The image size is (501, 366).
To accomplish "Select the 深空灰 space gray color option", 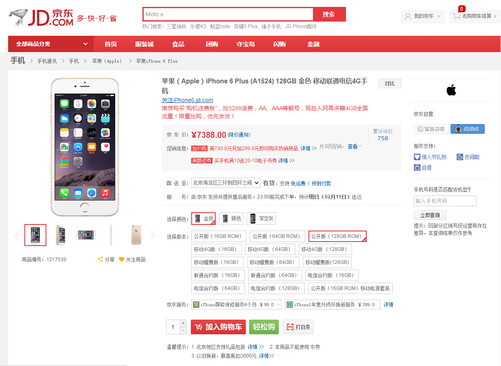I will tap(261, 219).
